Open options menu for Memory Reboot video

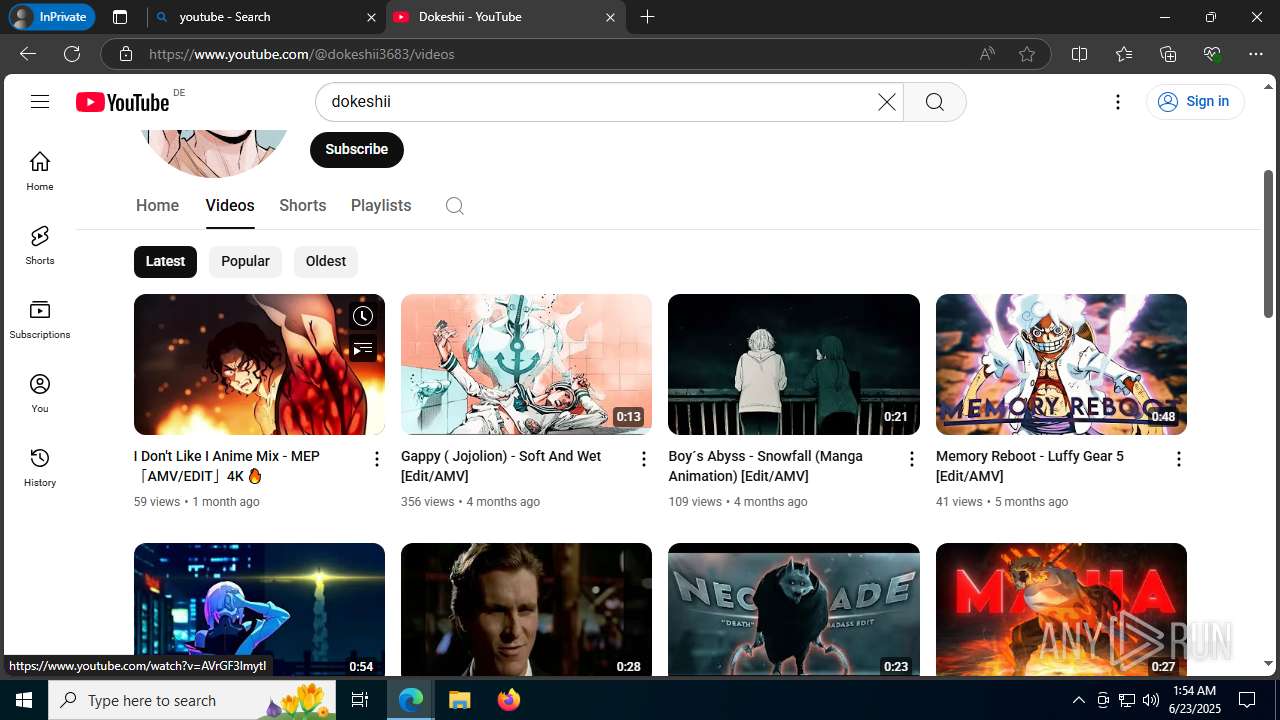1178,459
